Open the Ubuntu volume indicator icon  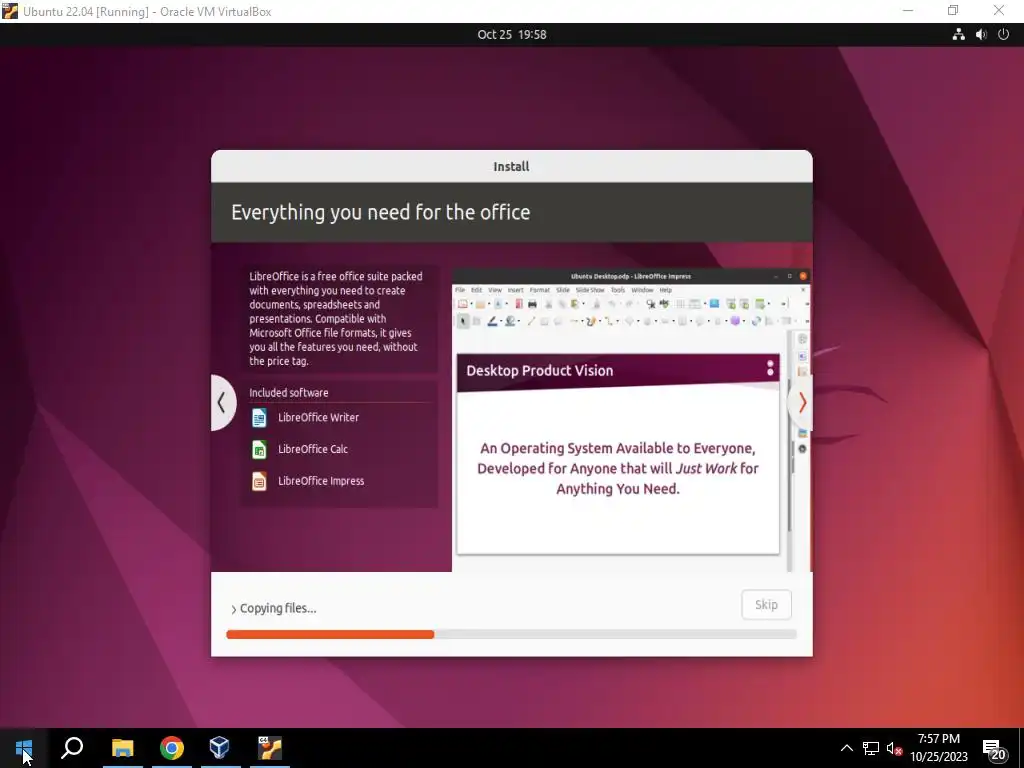(981, 35)
